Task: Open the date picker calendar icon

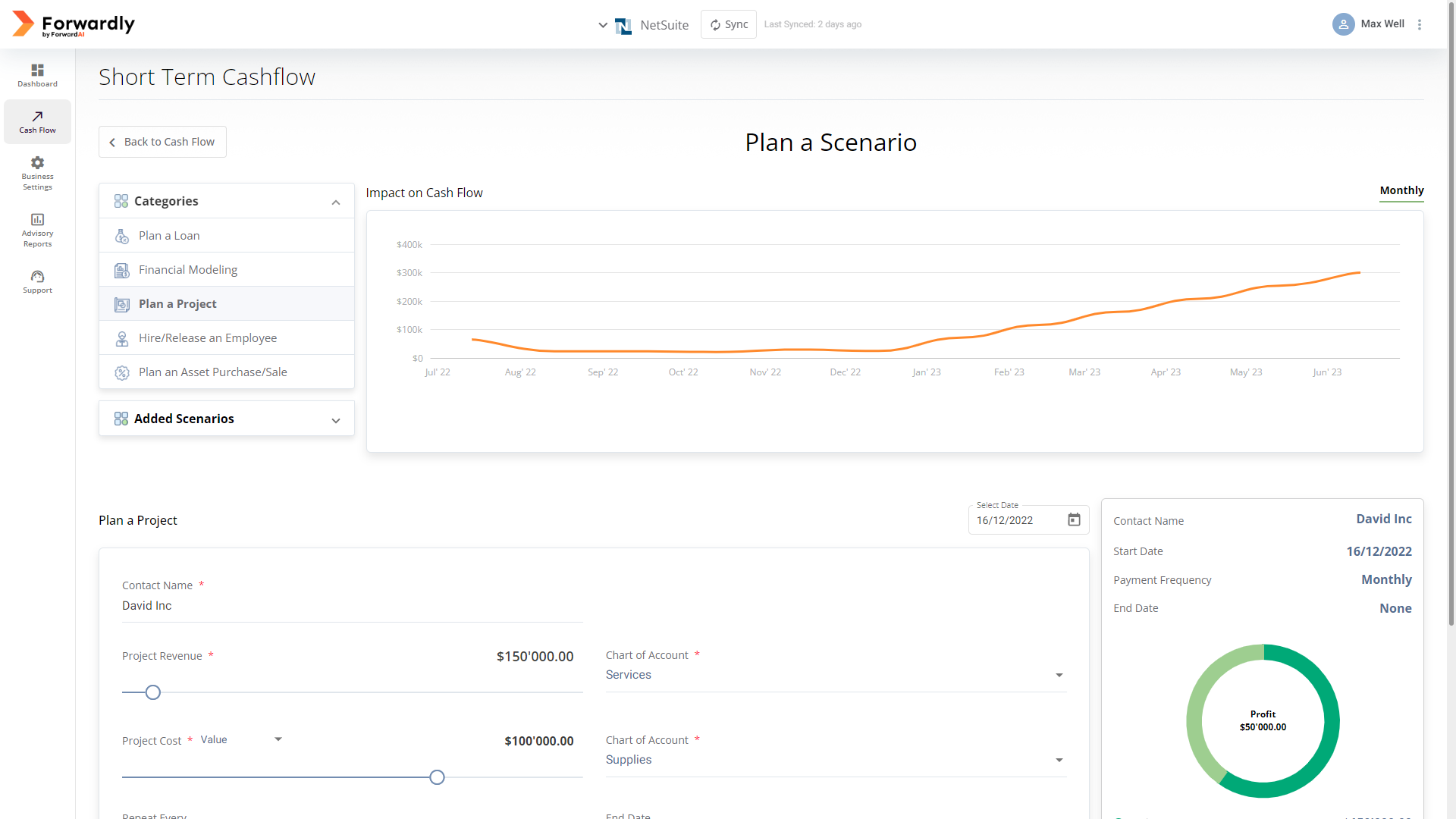Action: click(x=1074, y=520)
